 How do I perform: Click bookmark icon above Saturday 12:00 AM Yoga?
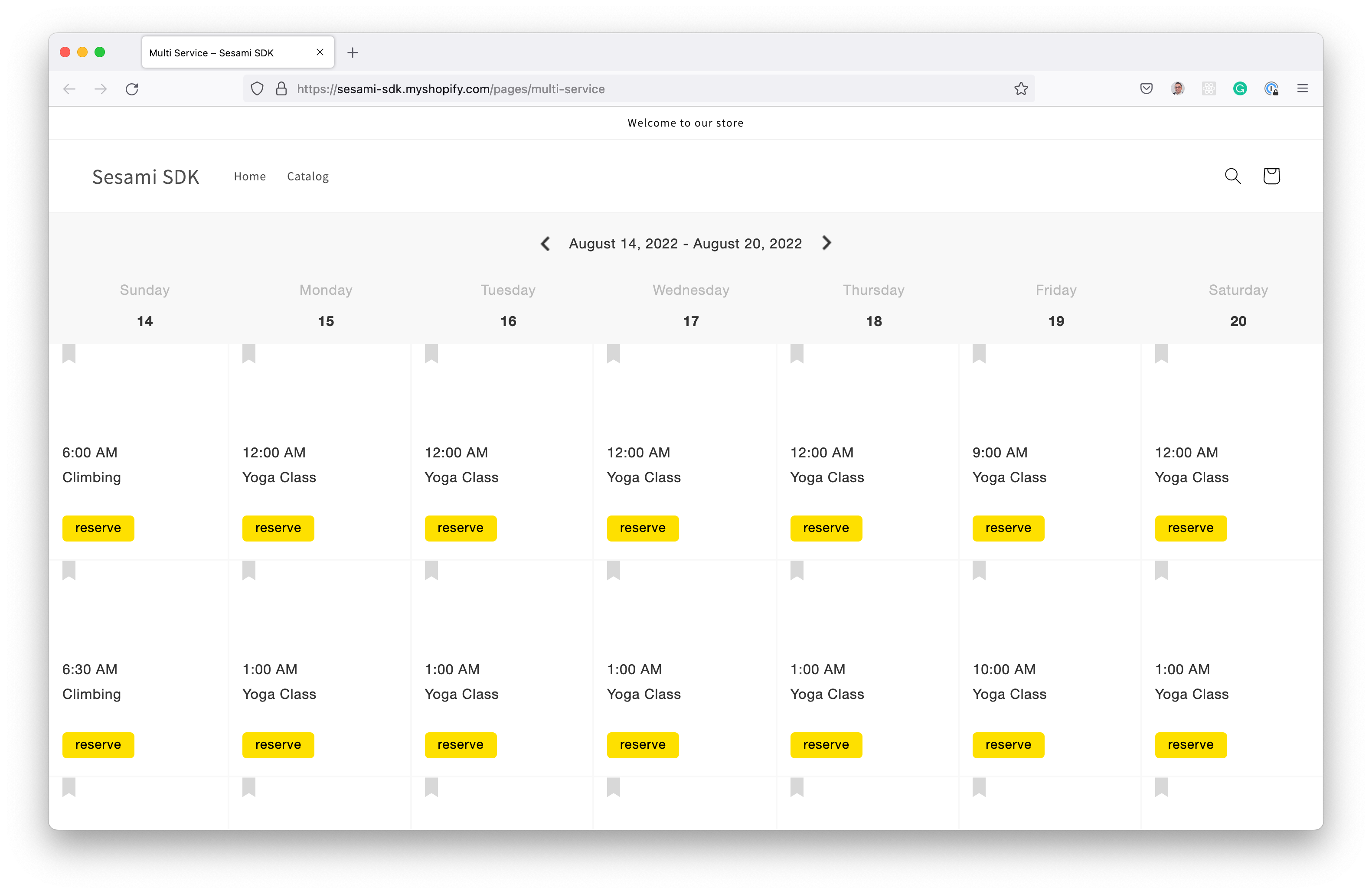tap(1162, 353)
